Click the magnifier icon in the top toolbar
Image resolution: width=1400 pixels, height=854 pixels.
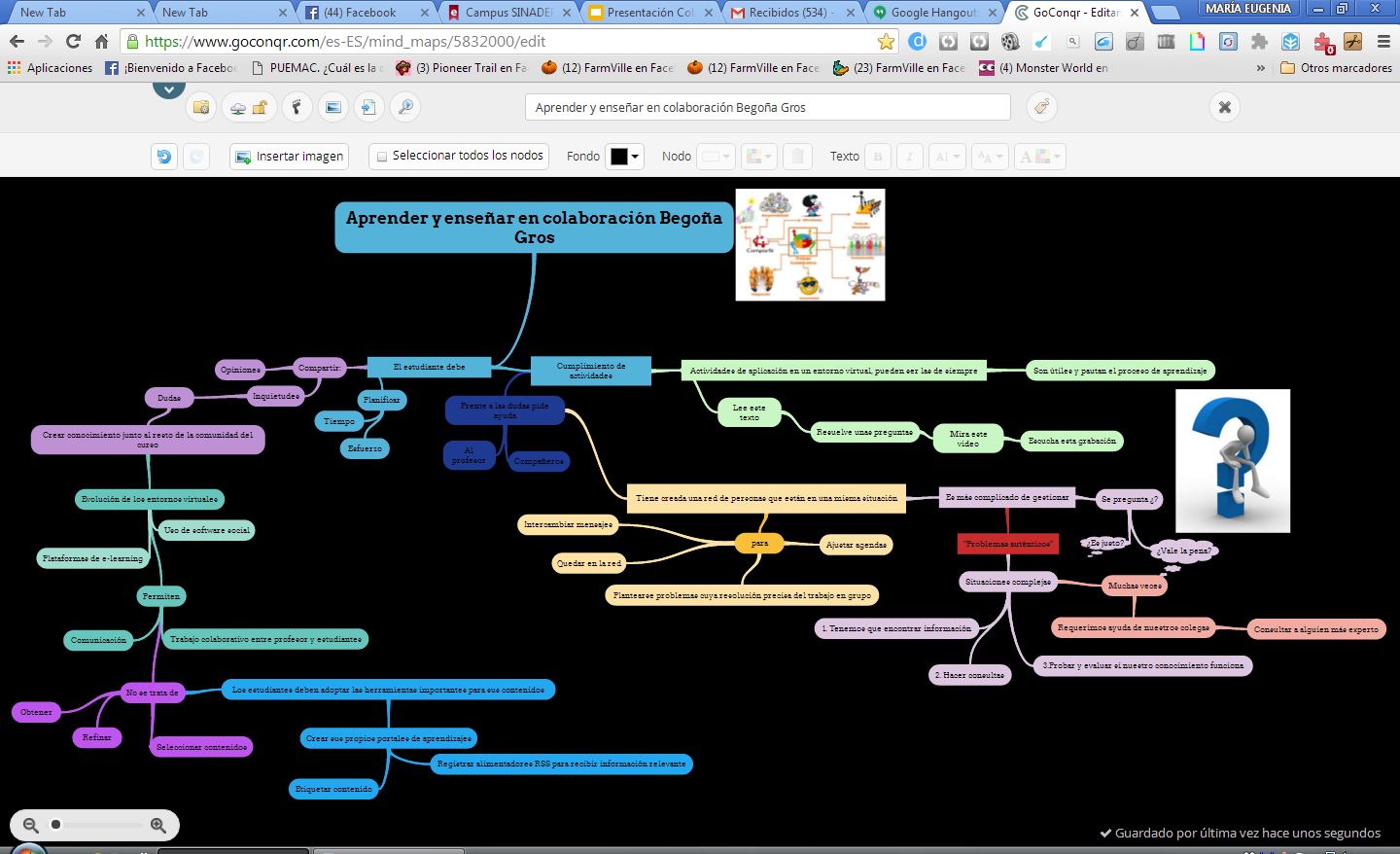pos(405,107)
